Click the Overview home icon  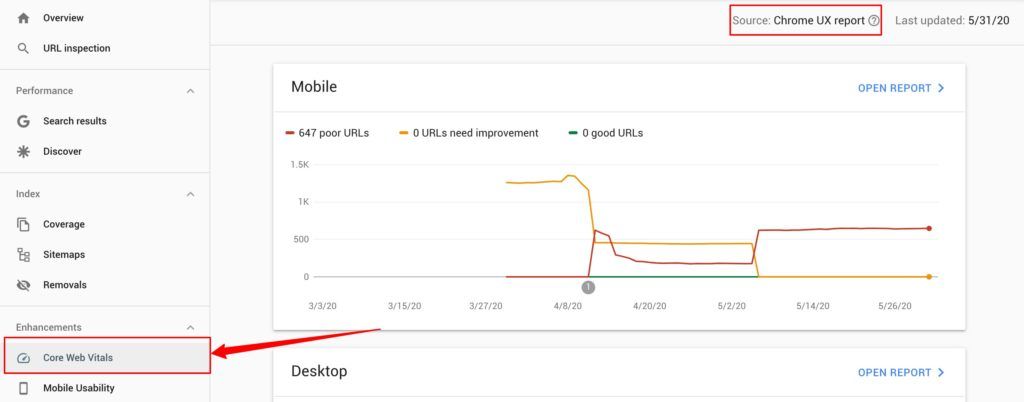coord(24,18)
